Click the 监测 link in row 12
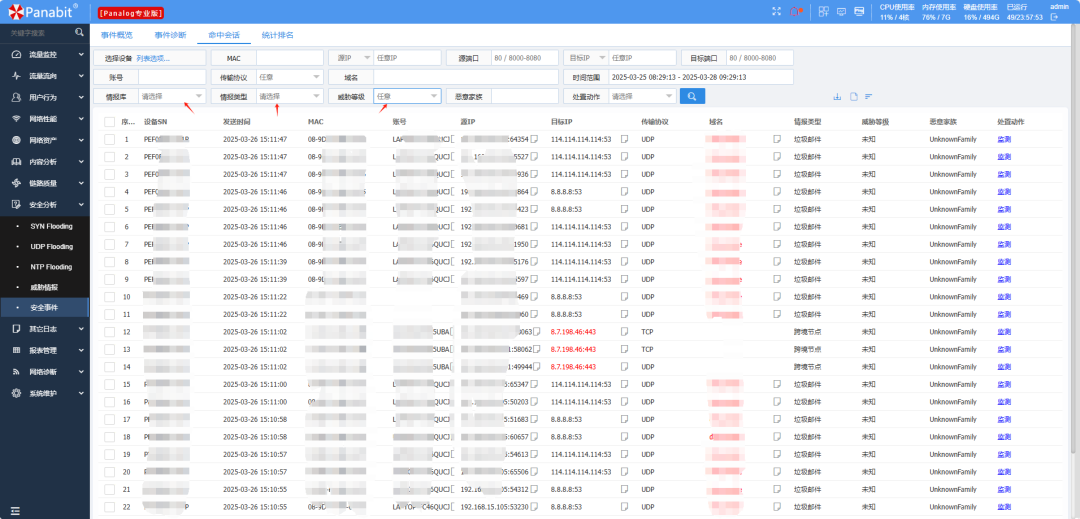The height and width of the screenshot is (519, 1080). (1004, 332)
